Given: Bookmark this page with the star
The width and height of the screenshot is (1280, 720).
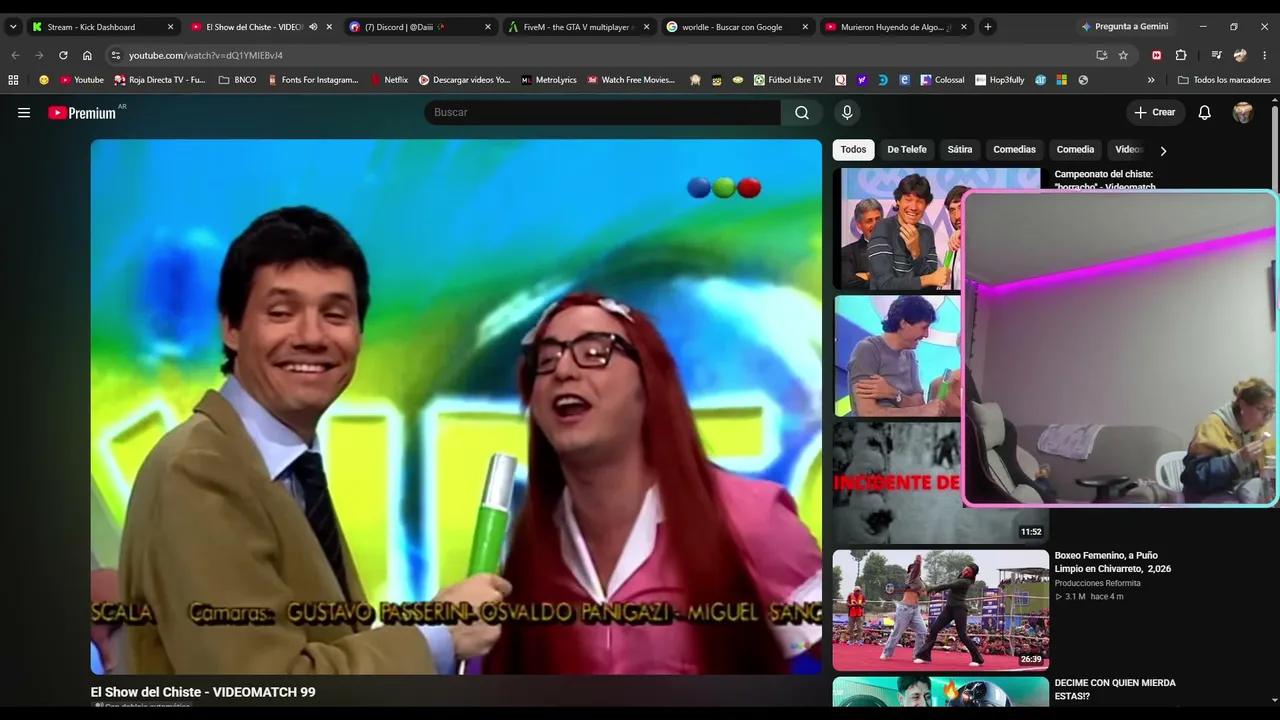Looking at the screenshot, I should (x=1123, y=55).
